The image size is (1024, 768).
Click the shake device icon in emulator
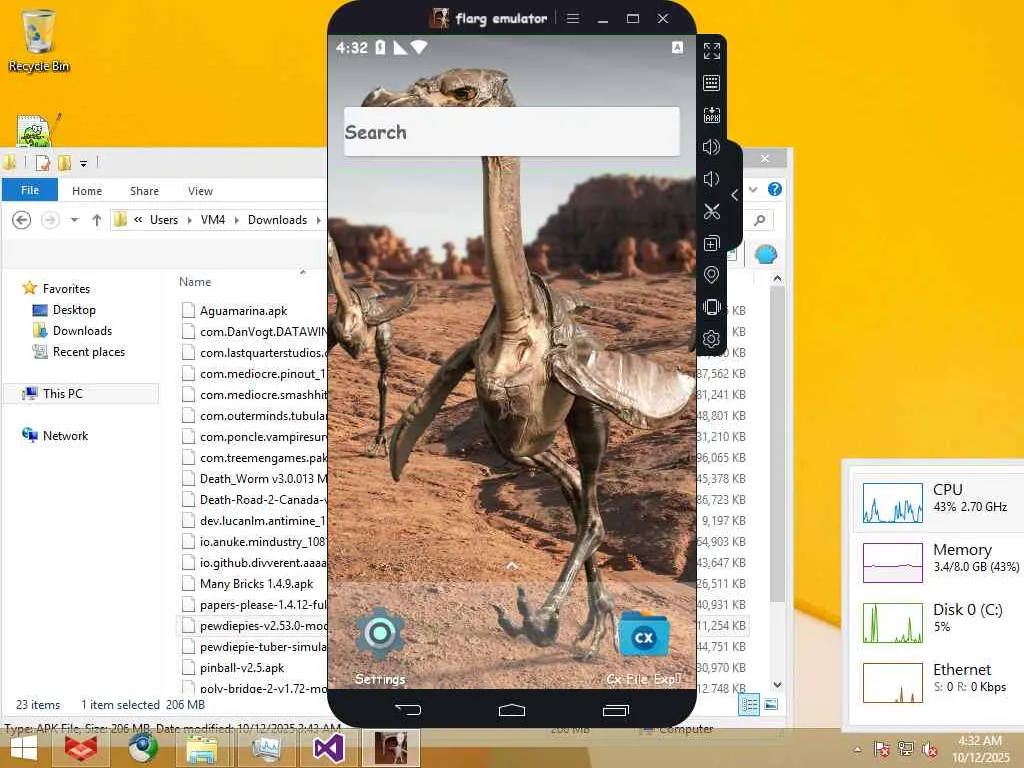[x=711, y=307]
